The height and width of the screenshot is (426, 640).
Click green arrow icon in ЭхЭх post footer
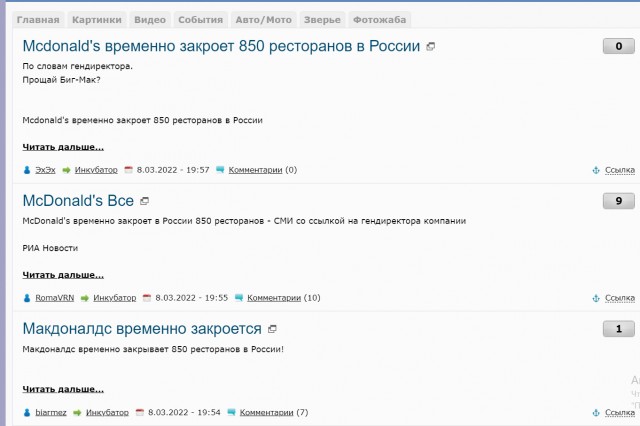point(66,170)
